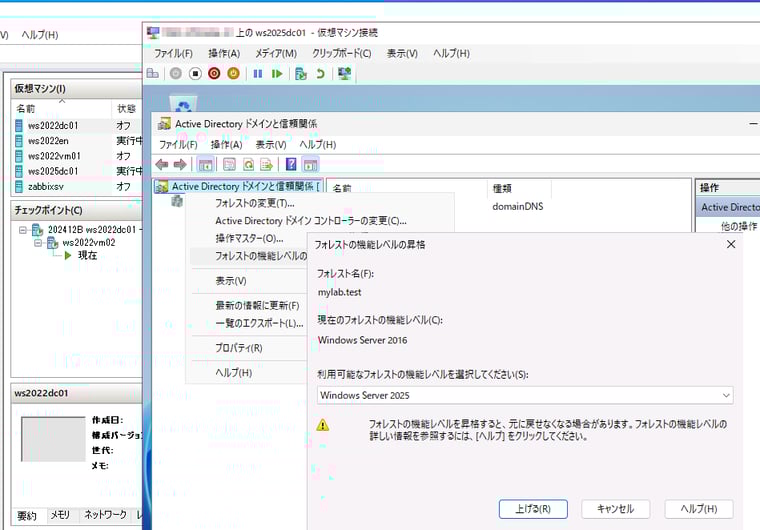
Task: Click the Recycle Bin on the VM desktop
Action: point(183,104)
